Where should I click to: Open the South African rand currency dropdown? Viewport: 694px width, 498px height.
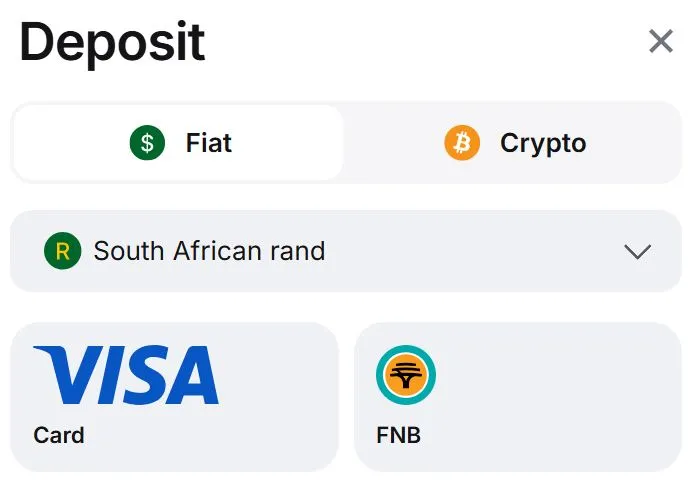(345, 251)
